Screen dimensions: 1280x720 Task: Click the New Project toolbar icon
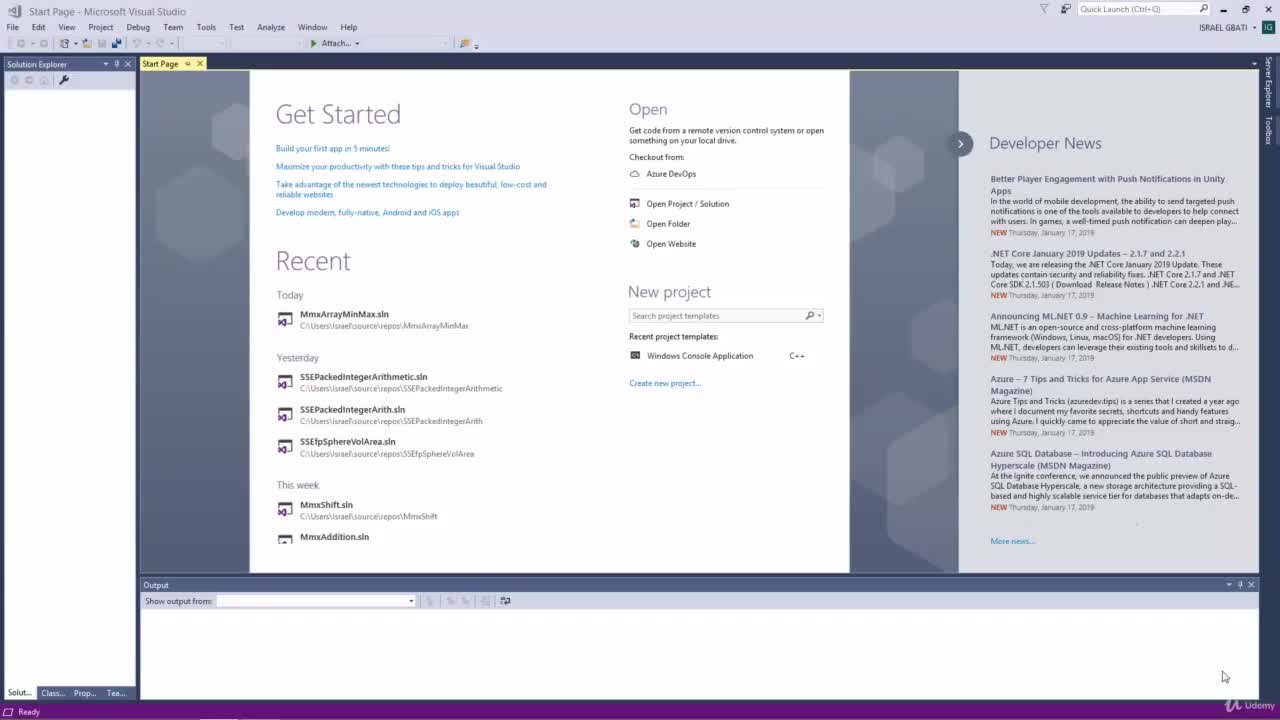pyautogui.click(x=65, y=43)
